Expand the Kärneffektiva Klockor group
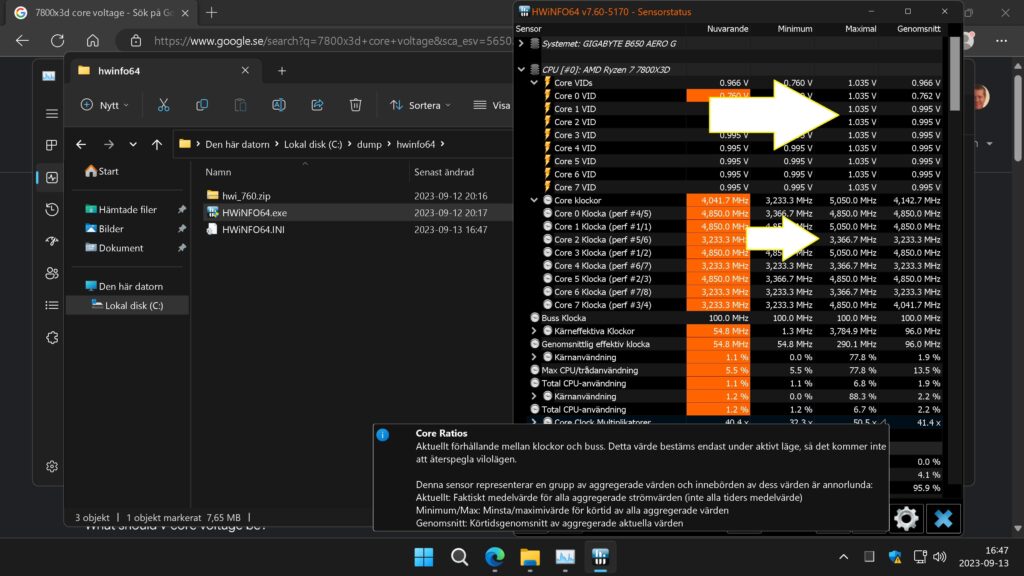This screenshot has height=576, width=1024. pos(534,331)
